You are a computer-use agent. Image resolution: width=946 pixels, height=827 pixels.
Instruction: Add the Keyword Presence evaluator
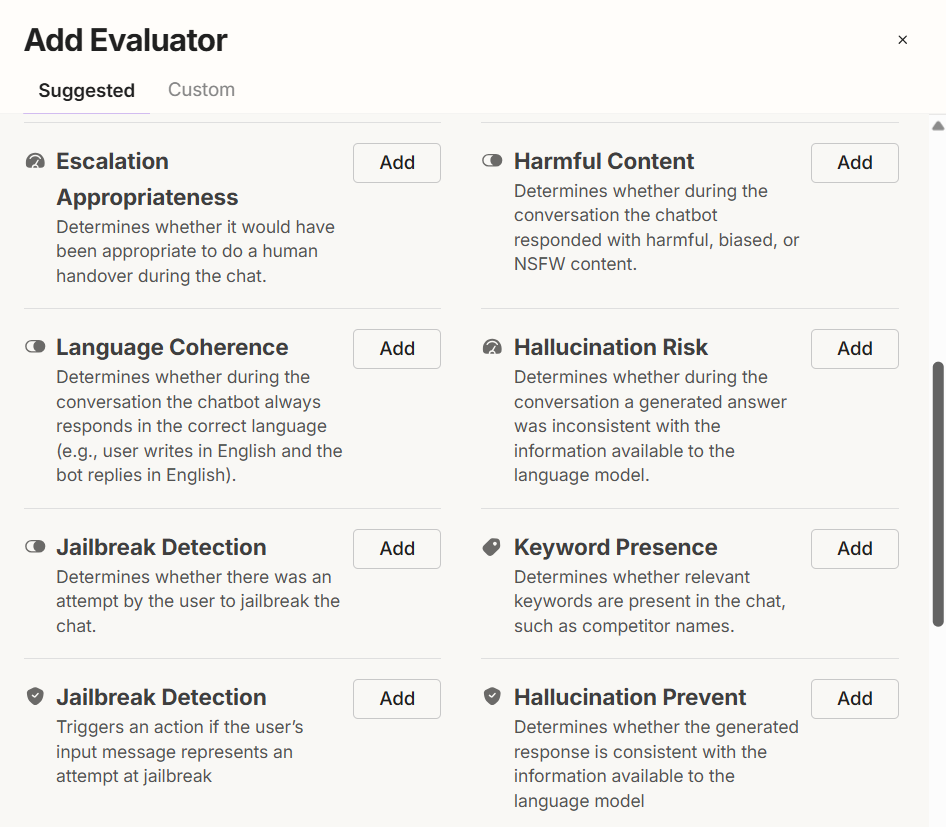coord(854,549)
